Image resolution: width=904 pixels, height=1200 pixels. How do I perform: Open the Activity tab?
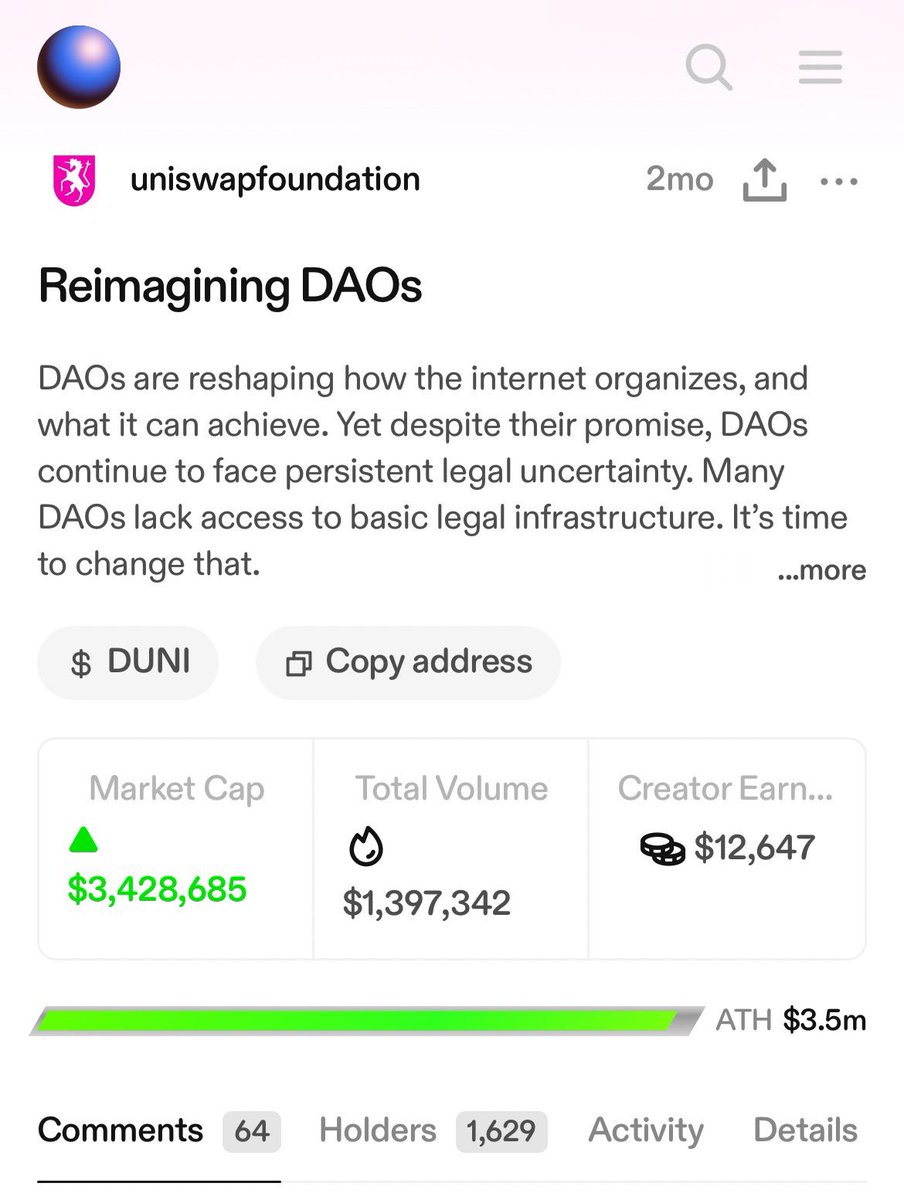click(645, 1131)
